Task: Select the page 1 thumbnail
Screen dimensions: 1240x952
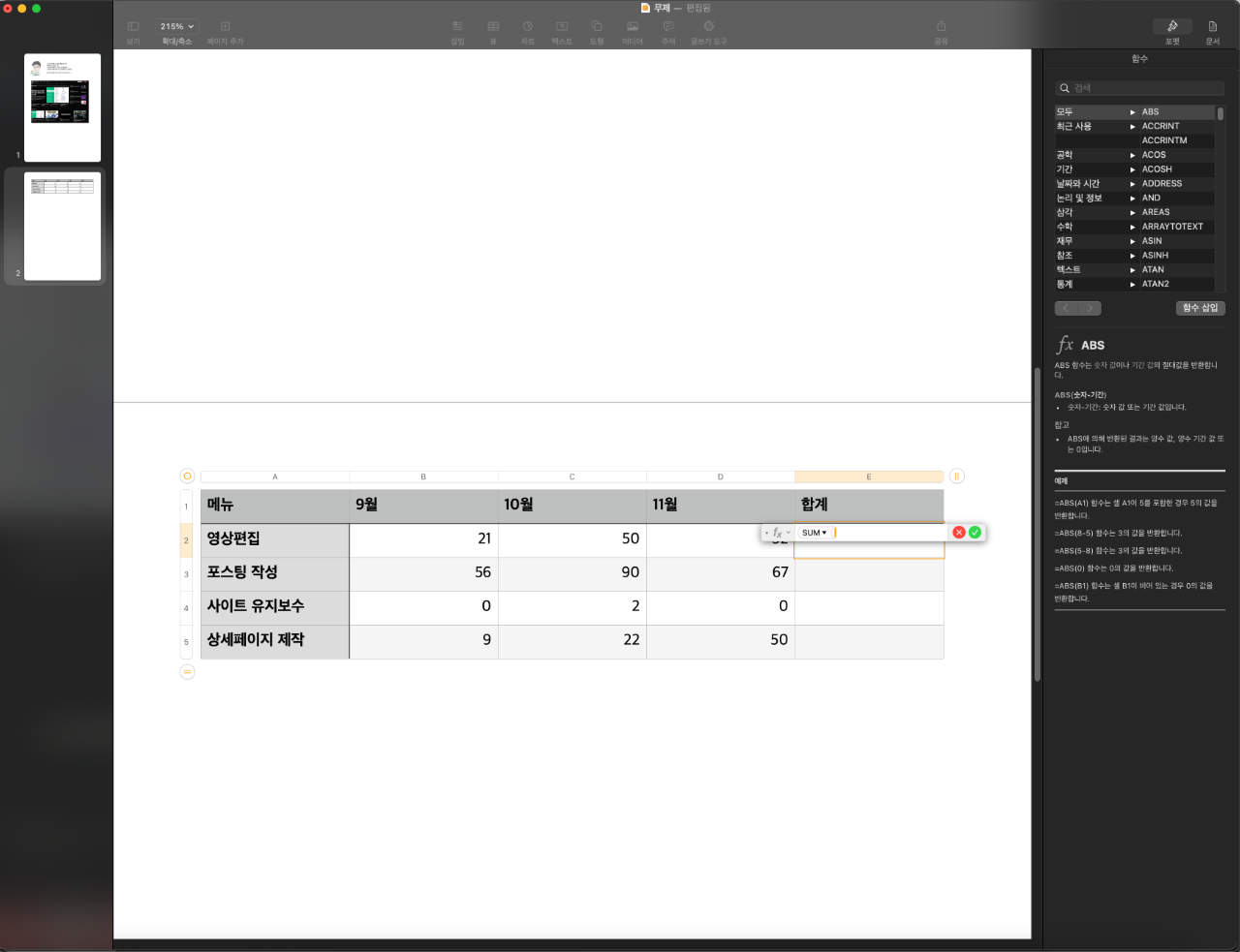Action: (62, 107)
